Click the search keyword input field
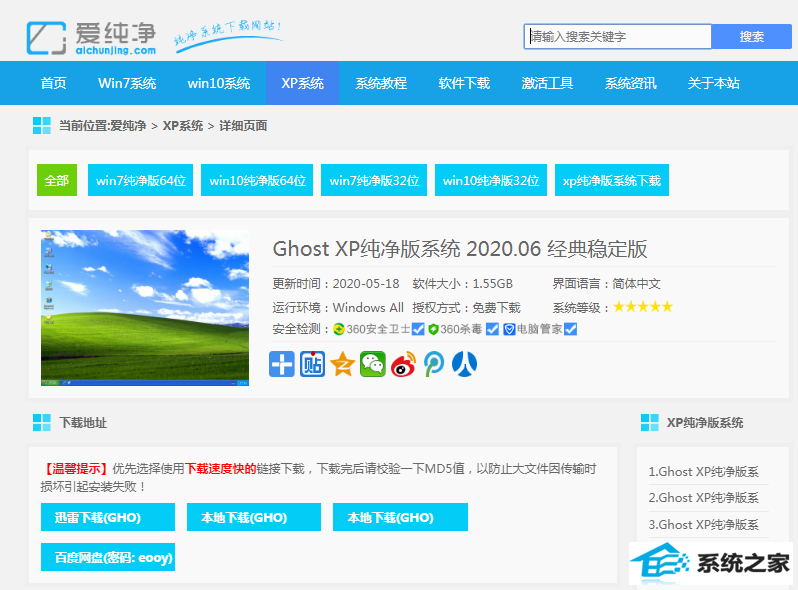The height and width of the screenshot is (590, 798). click(x=617, y=37)
